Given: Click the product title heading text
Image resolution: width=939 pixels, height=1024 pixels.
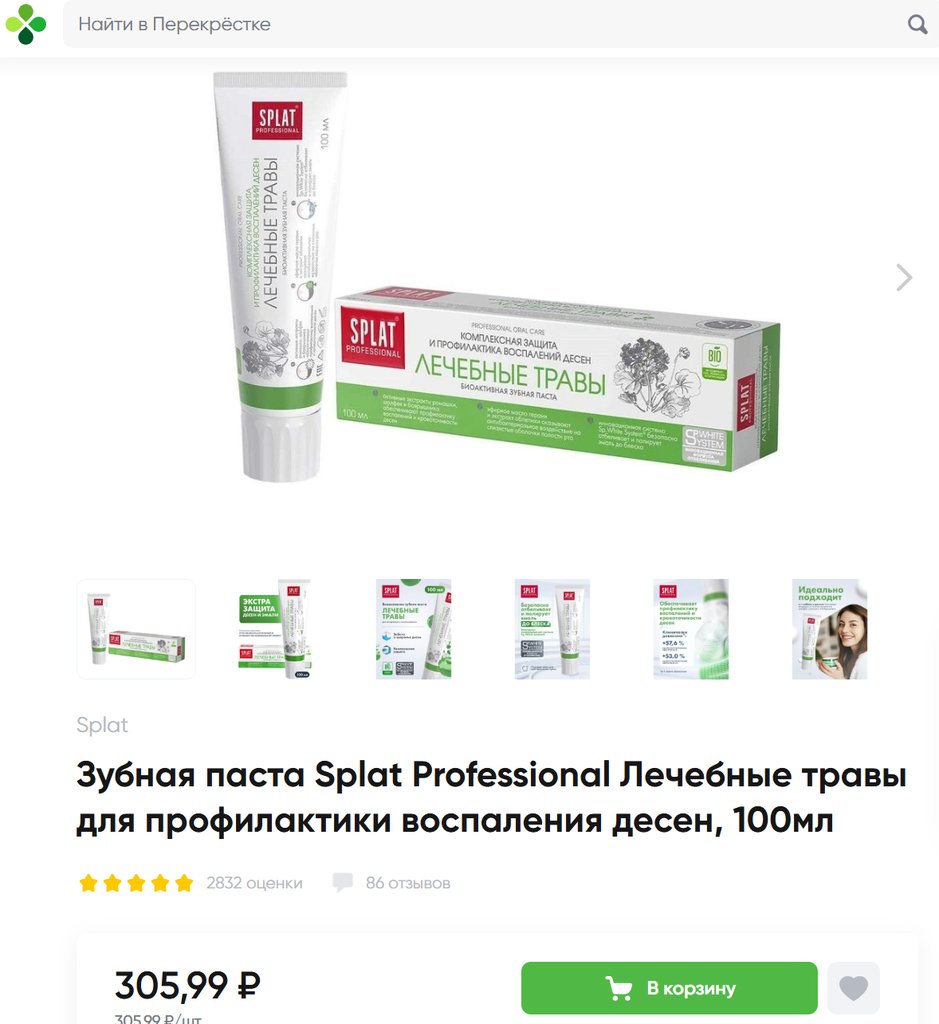Looking at the screenshot, I should [x=491, y=797].
